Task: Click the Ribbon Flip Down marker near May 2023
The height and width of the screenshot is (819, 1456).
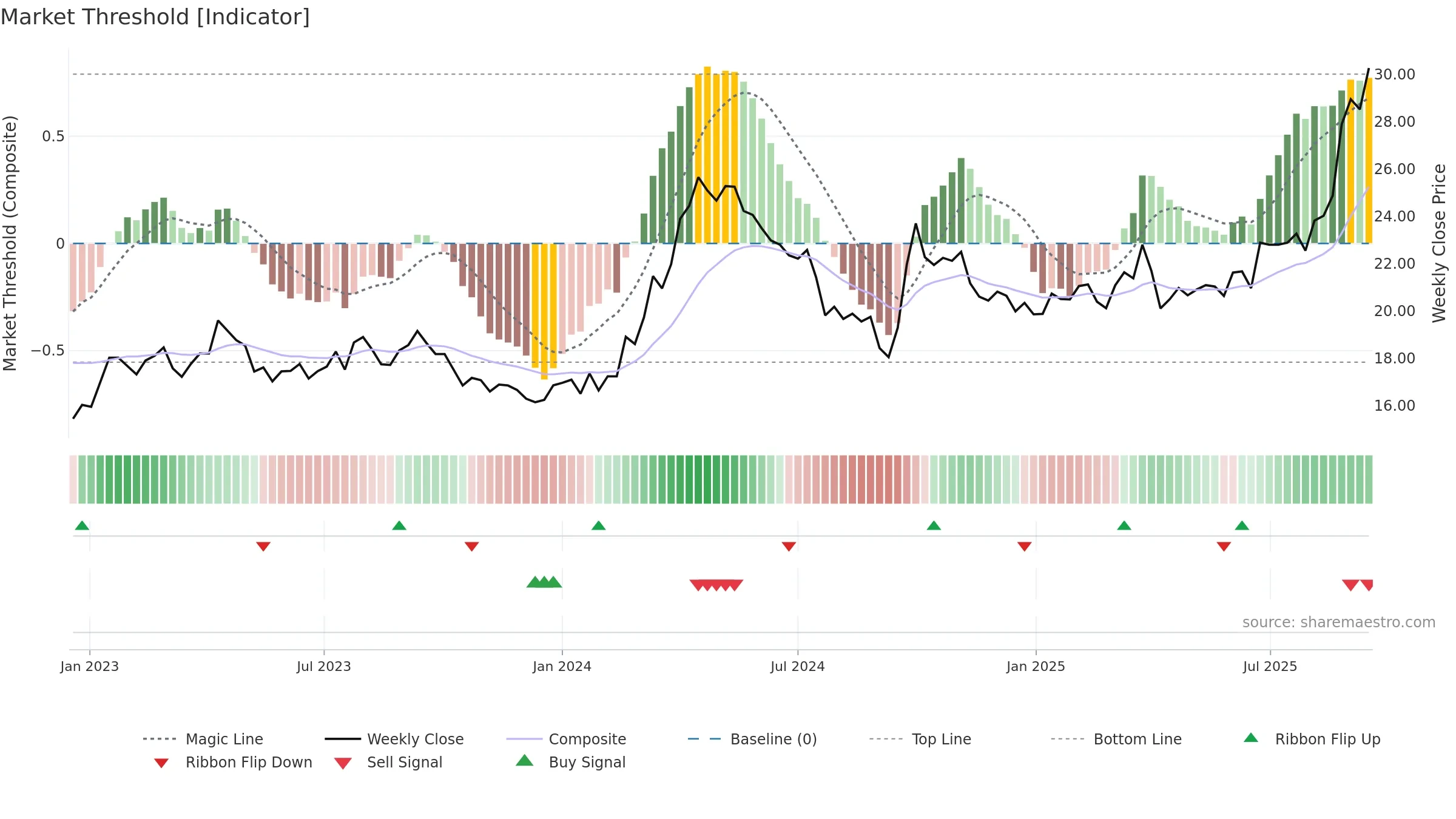Action: click(263, 547)
